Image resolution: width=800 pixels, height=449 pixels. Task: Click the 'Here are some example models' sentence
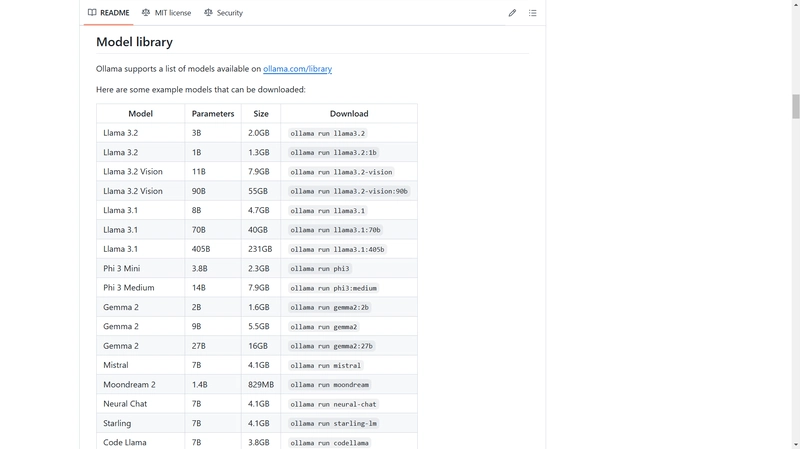(x=201, y=89)
